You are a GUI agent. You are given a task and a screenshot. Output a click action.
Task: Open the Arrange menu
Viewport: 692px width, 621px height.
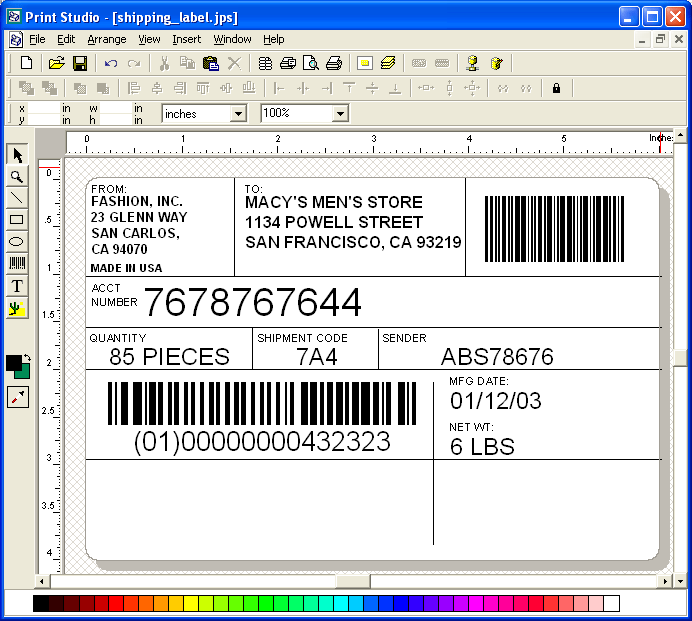point(107,39)
